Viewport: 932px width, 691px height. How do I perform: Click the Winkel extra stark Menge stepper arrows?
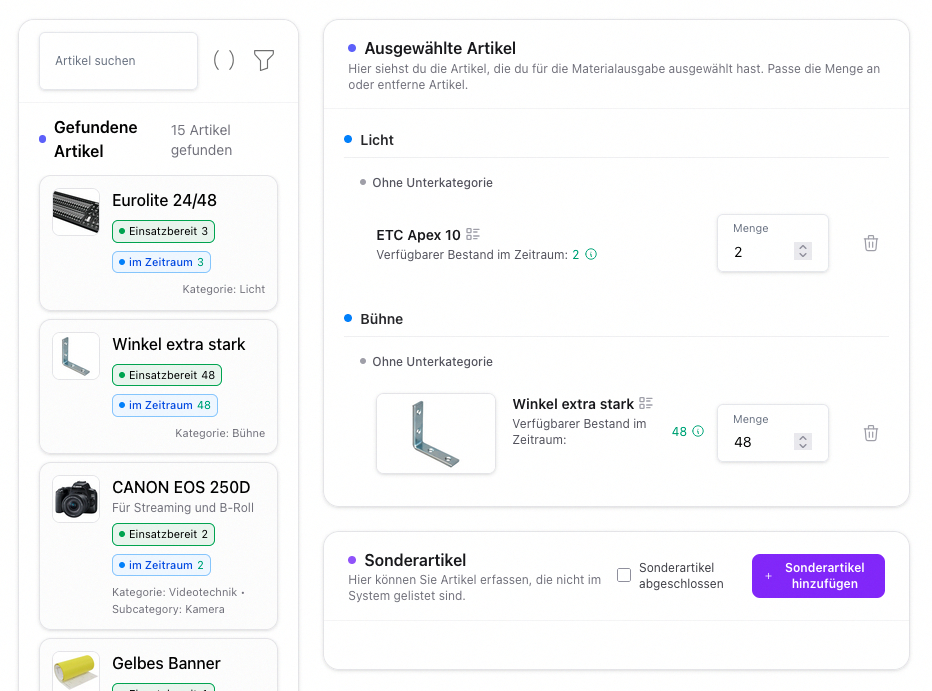(x=803, y=442)
